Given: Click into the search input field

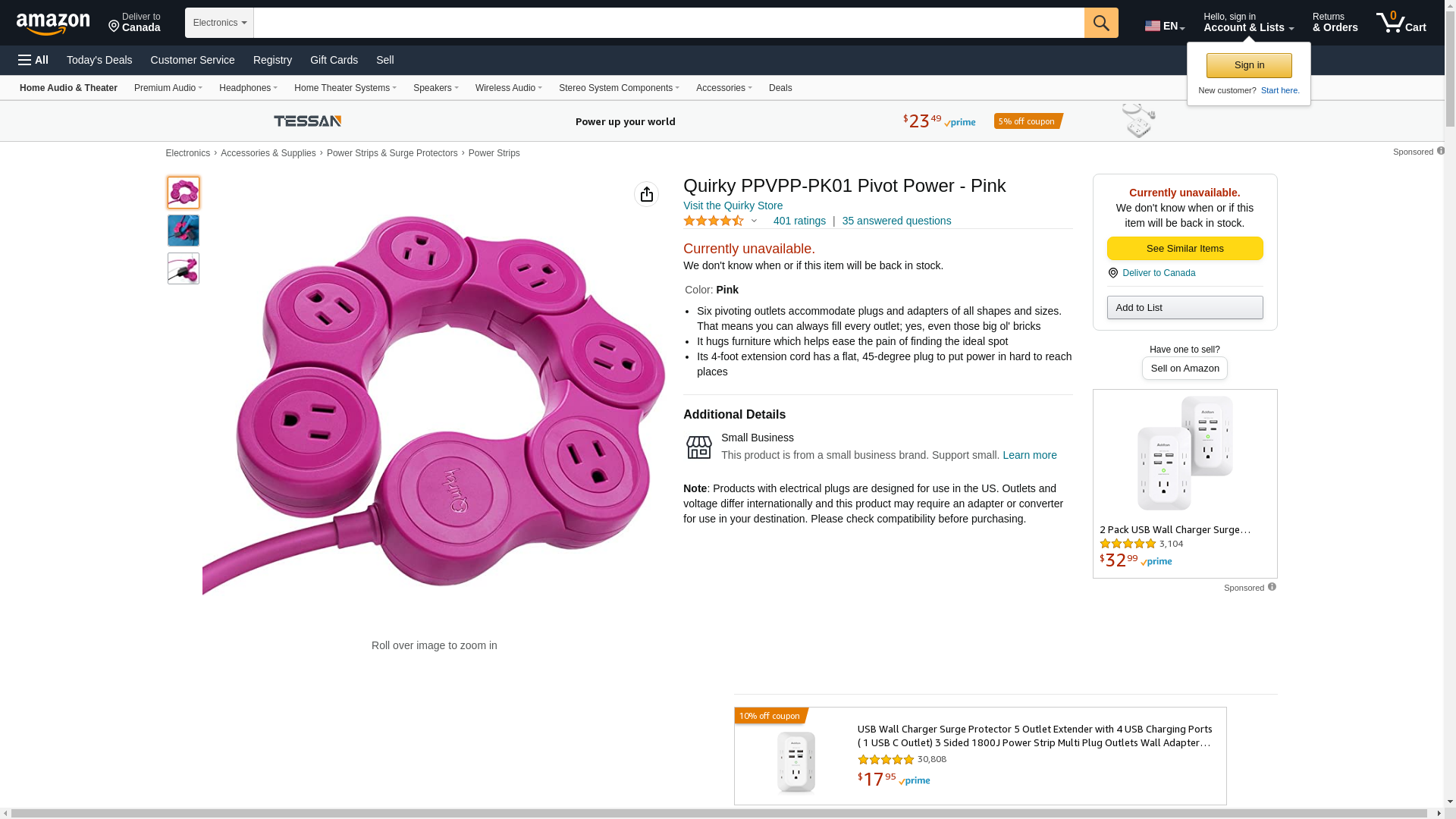Looking at the screenshot, I should (668, 23).
